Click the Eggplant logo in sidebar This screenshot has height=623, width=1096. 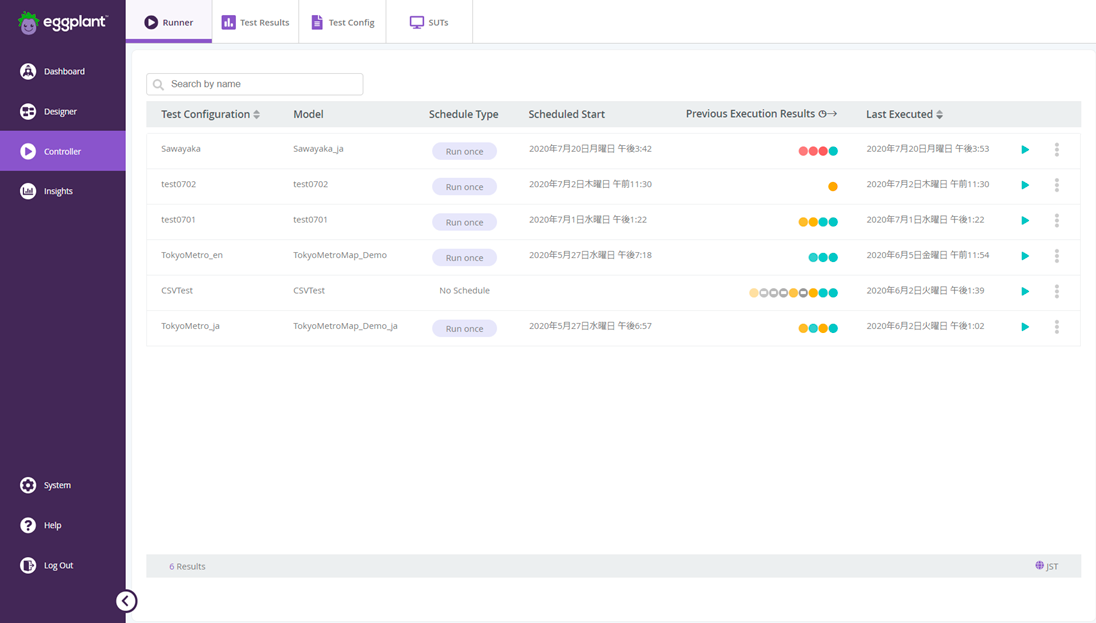pyautogui.click(x=62, y=22)
